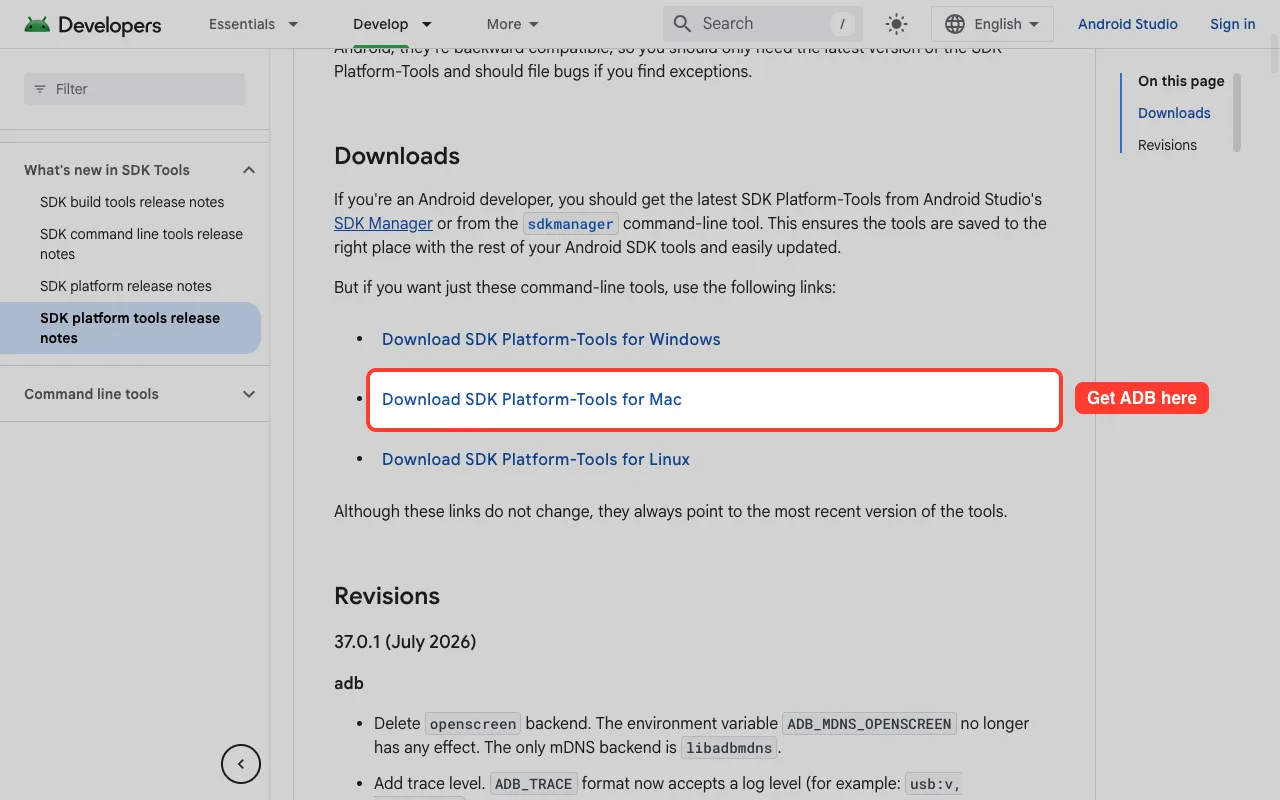Click the Downloads section heading
This screenshot has width=1280, height=800.
click(397, 156)
